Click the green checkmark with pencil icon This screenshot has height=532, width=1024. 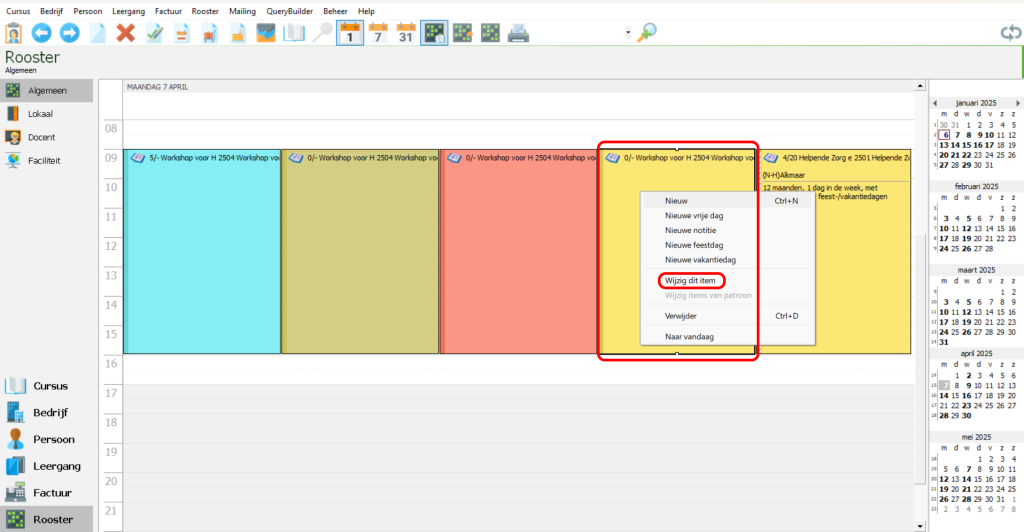(x=154, y=33)
